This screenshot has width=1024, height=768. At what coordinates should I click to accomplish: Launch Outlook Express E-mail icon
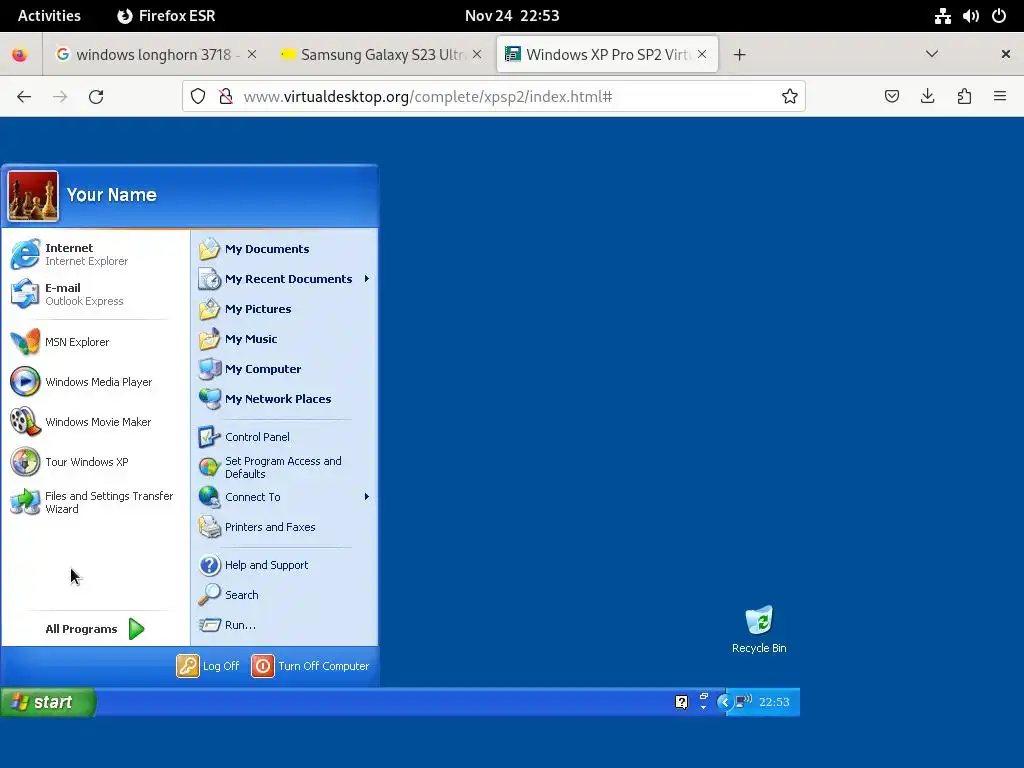[x=25, y=294]
